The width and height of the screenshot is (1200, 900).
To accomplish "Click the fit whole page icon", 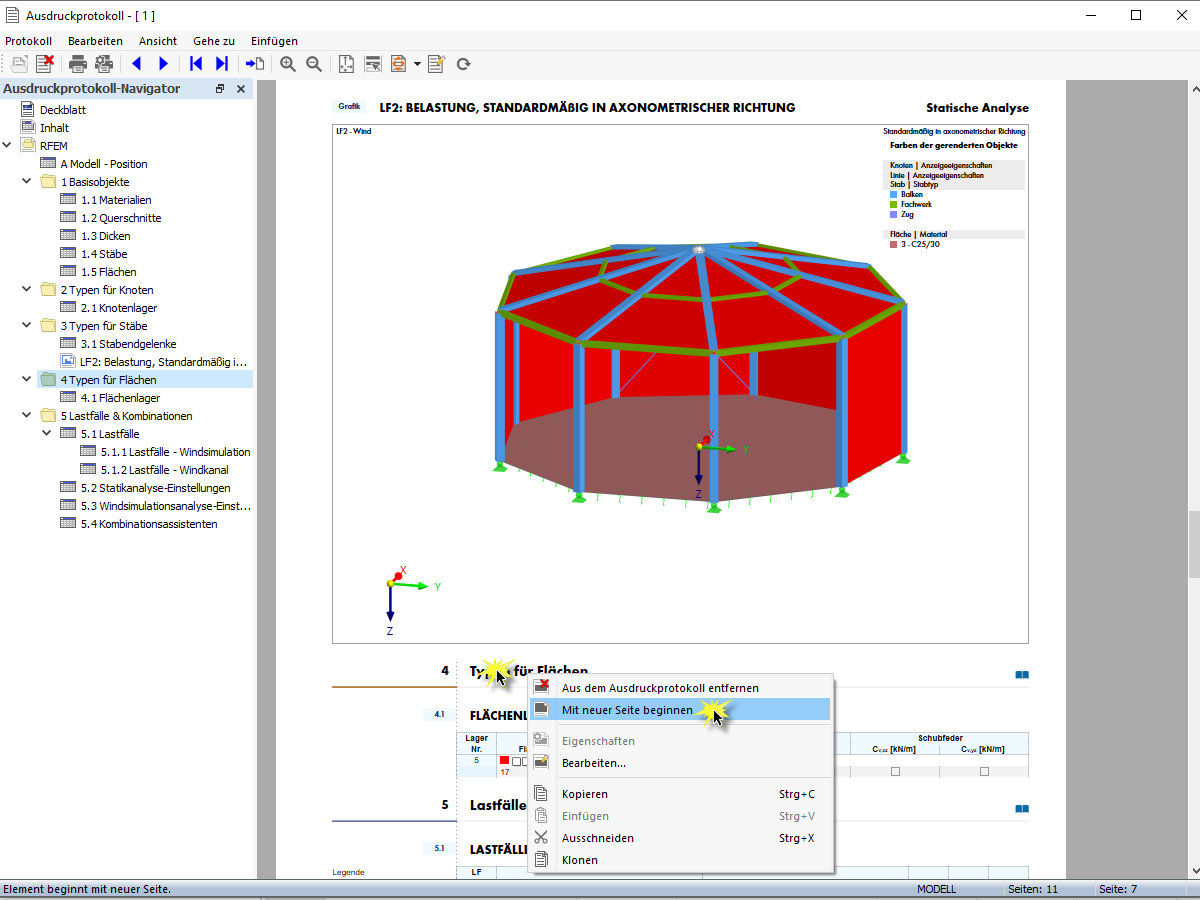I will (x=347, y=64).
